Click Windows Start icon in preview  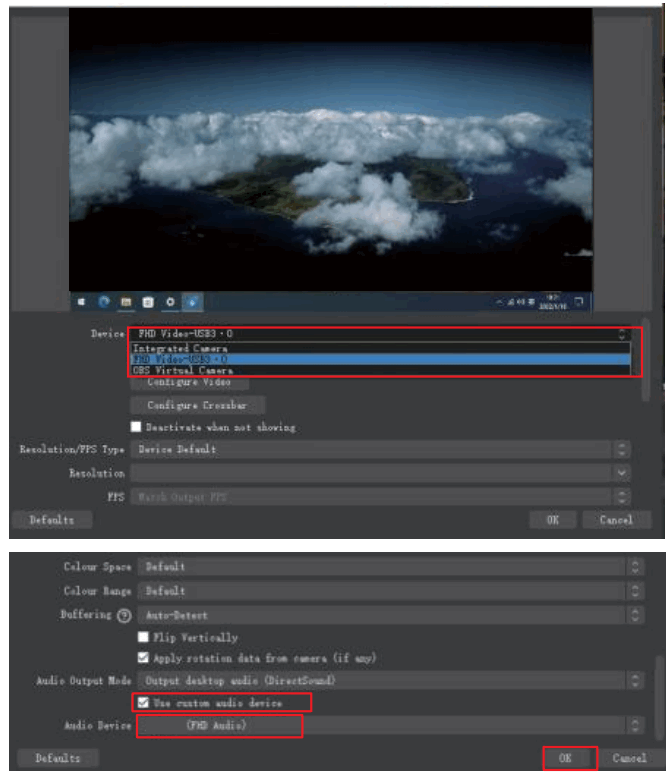tap(81, 302)
